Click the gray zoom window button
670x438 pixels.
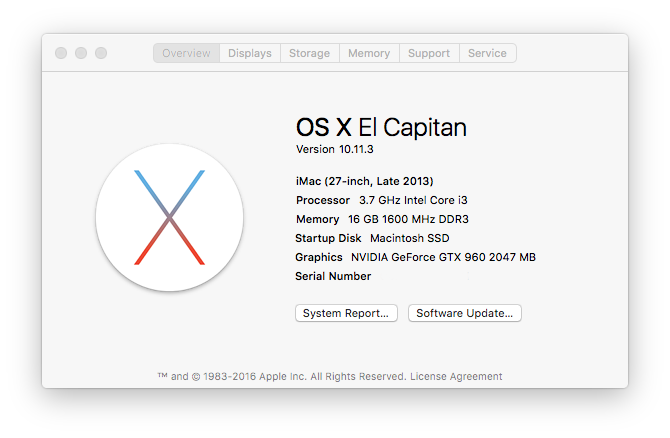[101, 53]
